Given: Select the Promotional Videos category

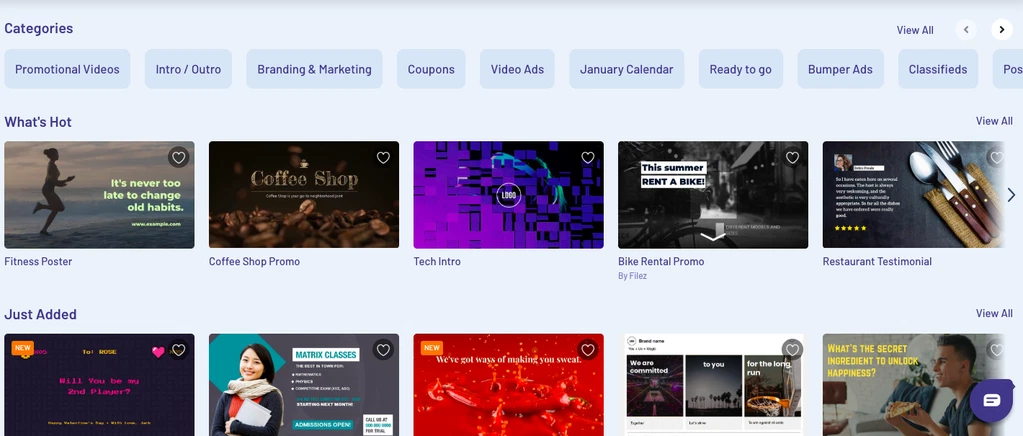Looking at the screenshot, I should click(x=67, y=69).
